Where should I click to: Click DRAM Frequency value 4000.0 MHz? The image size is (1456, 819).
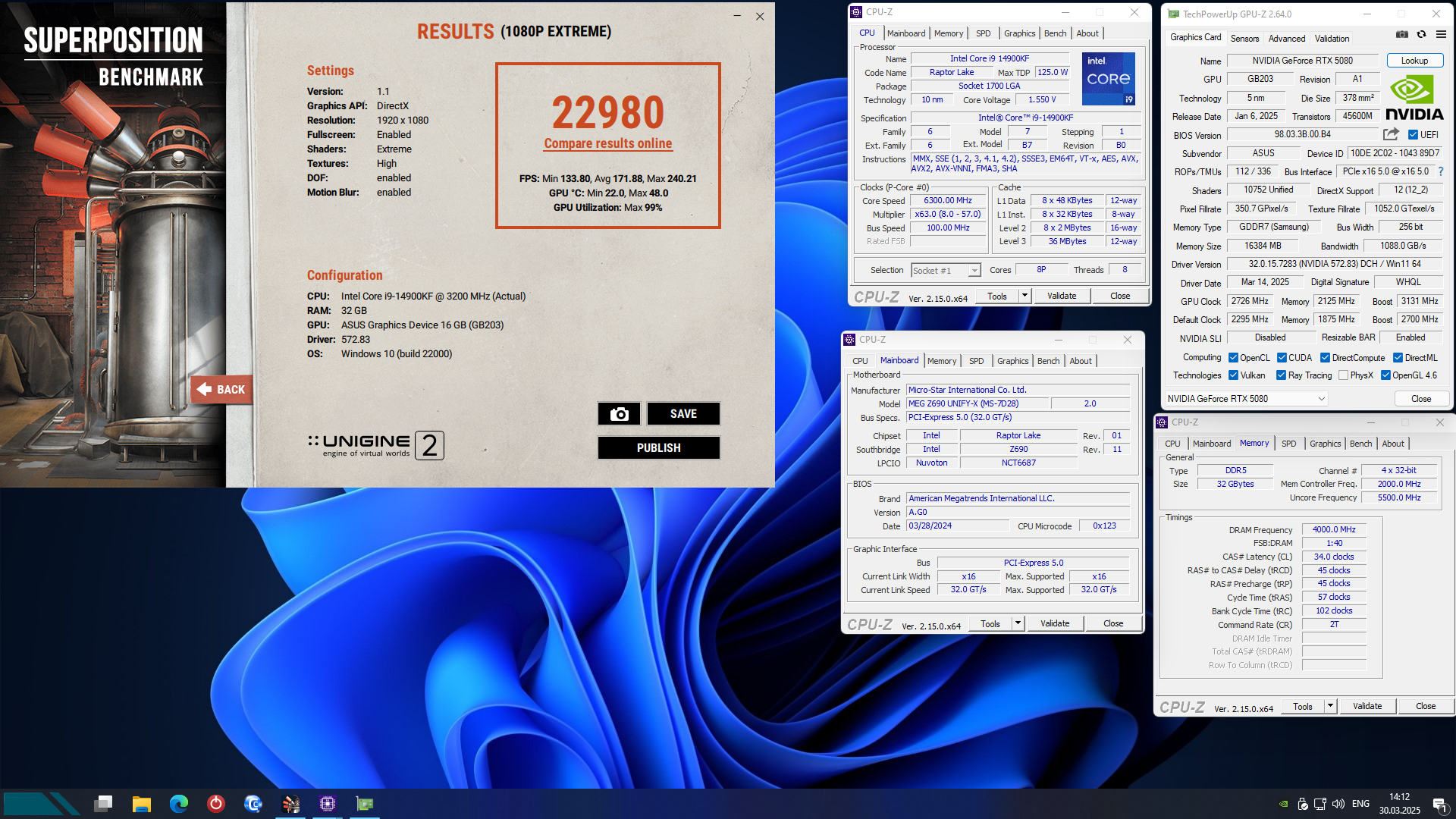tap(1334, 529)
